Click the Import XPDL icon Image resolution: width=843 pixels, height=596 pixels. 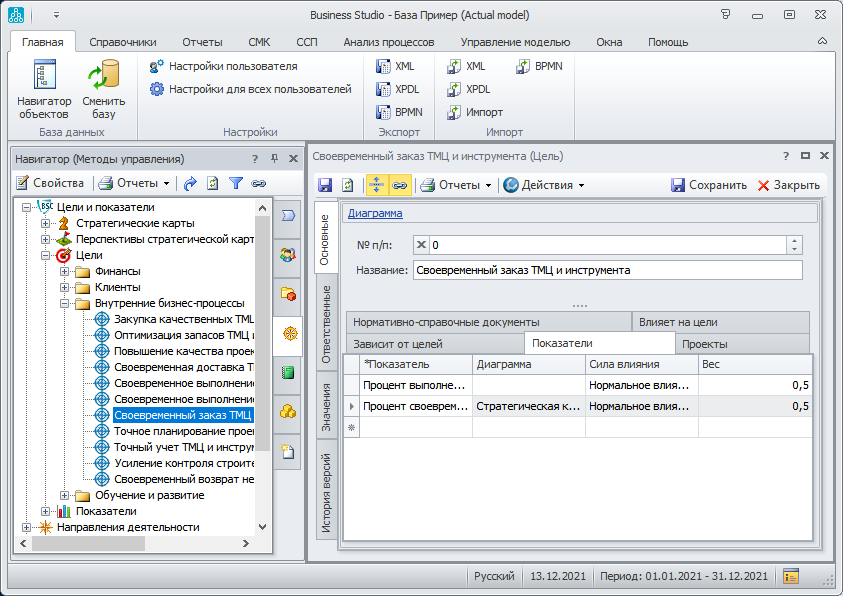468,89
